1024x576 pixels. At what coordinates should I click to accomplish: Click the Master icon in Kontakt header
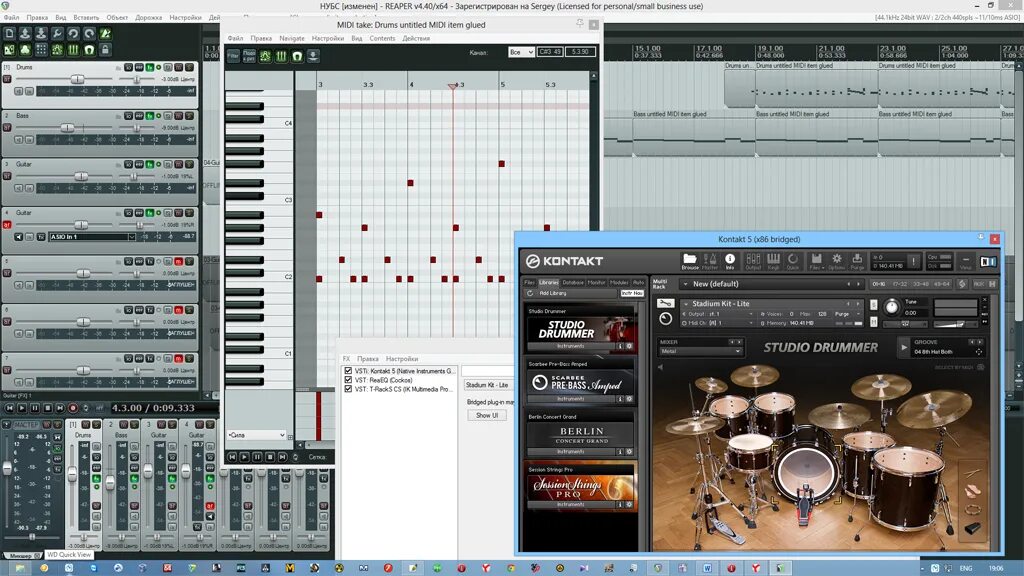pyautogui.click(x=710, y=261)
